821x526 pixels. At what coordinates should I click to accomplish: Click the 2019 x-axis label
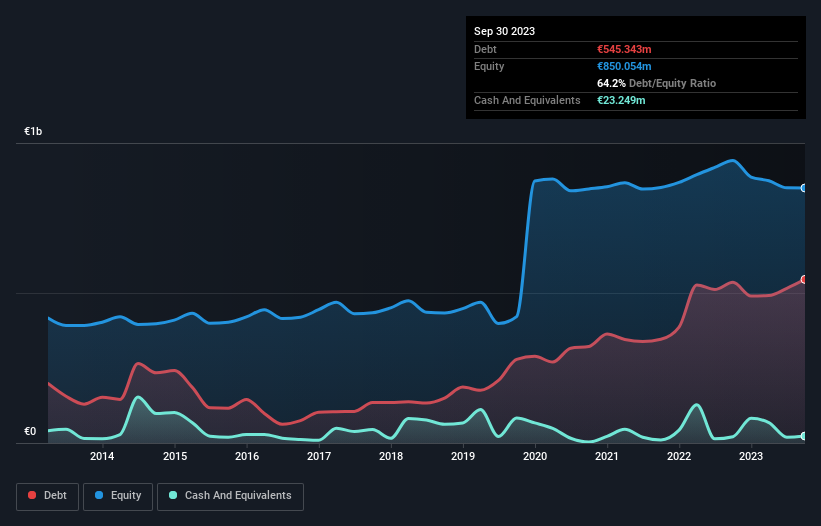pos(463,456)
